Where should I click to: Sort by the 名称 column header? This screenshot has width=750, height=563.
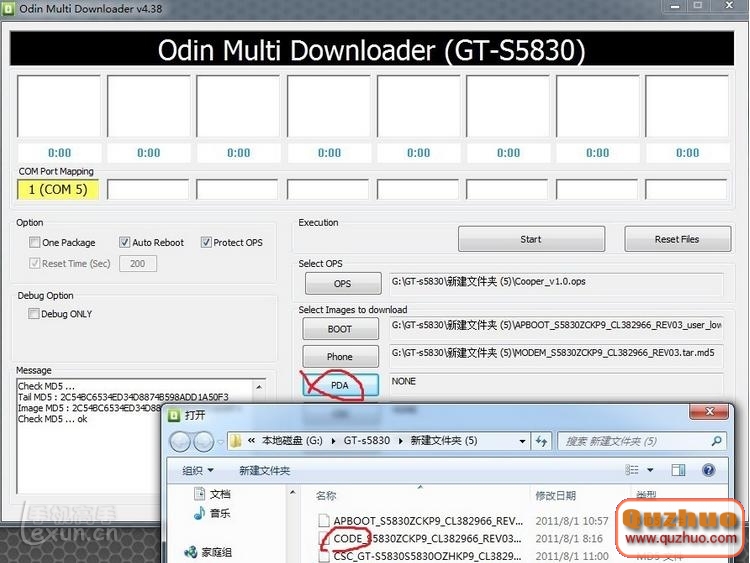click(x=326, y=496)
